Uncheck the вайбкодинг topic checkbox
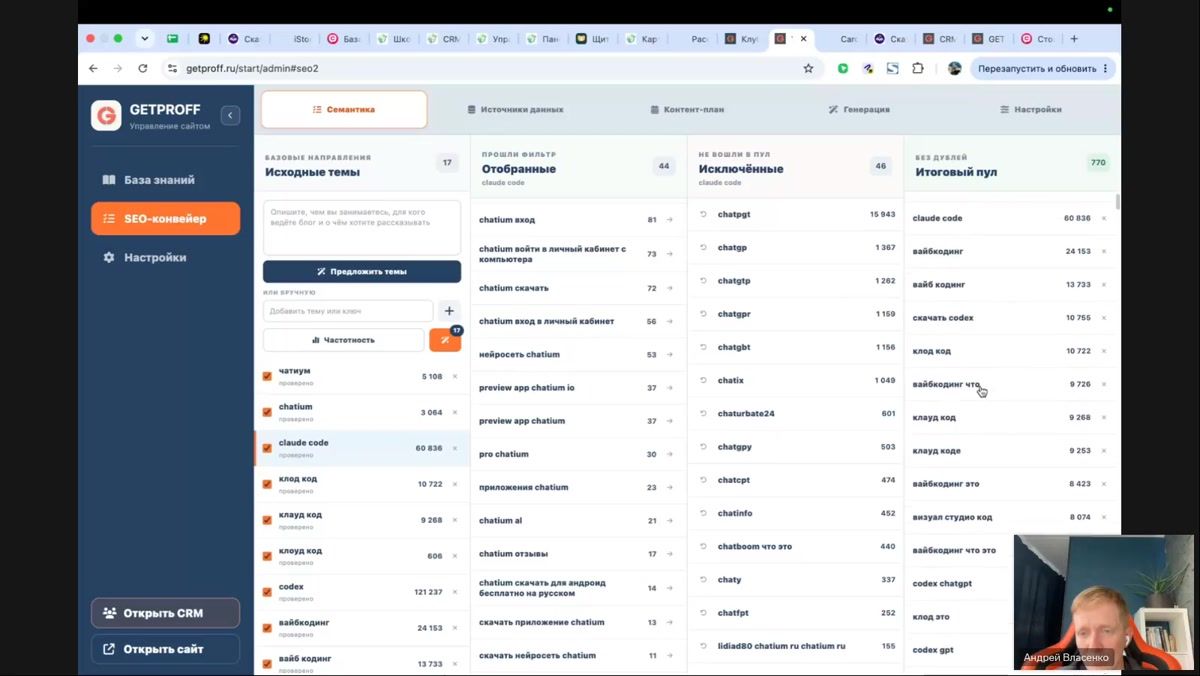The width and height of the screenshot is (1200, 676). click(x=267, y=628)
